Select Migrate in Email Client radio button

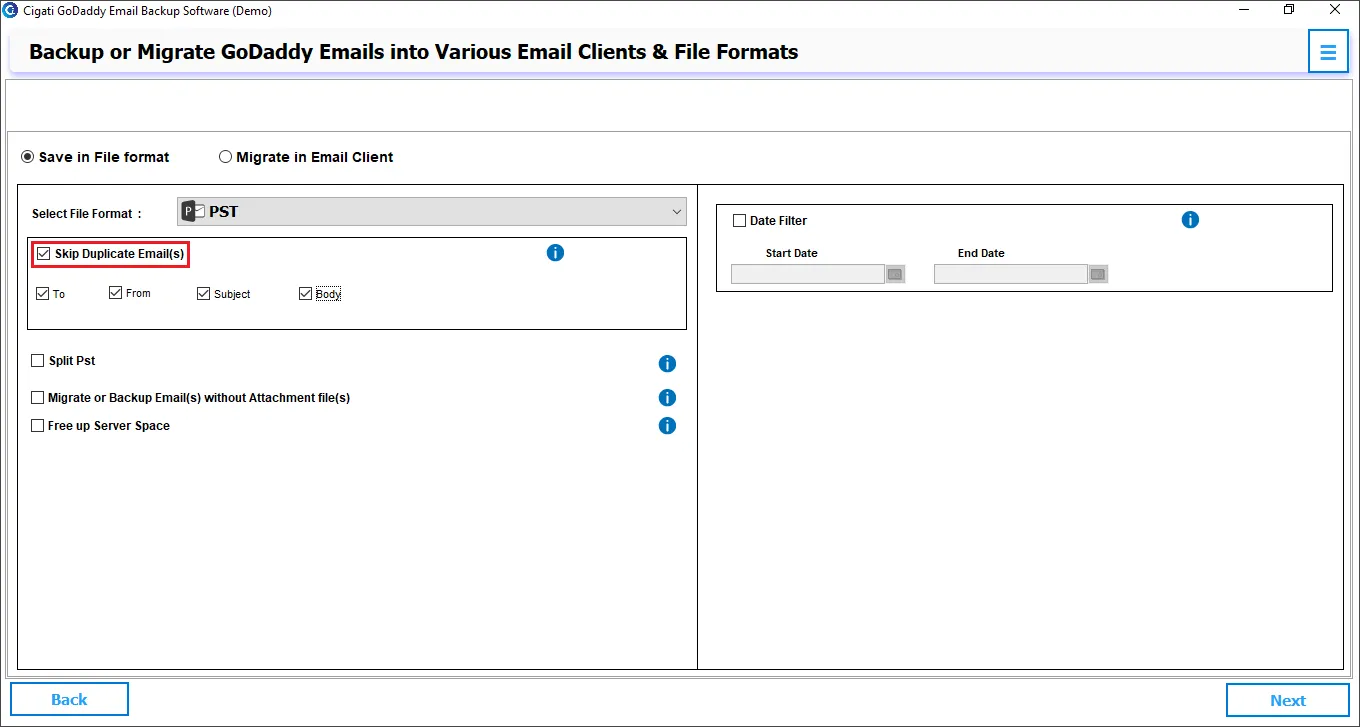click(x=225, y=157)
